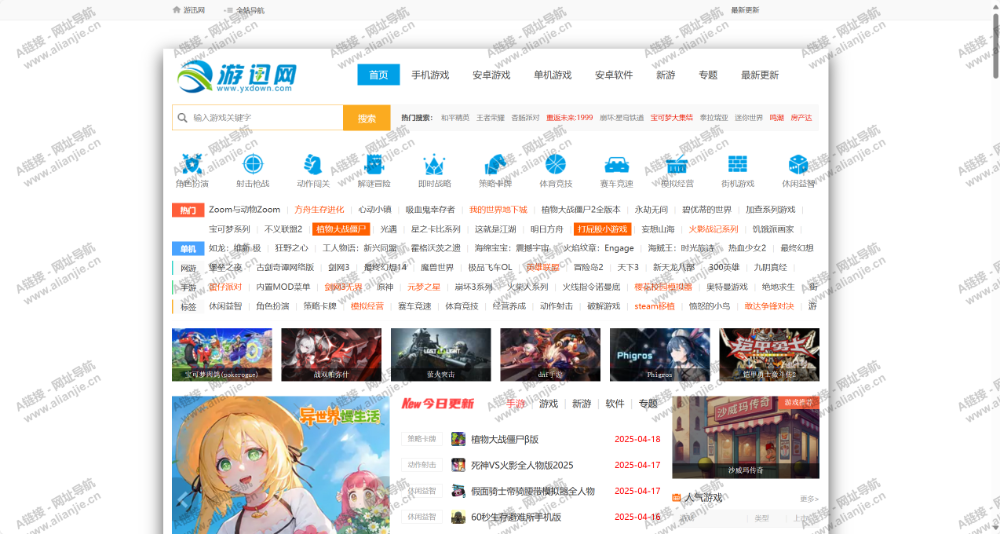Open the Phigros game thumbnail

coord(660,355)
